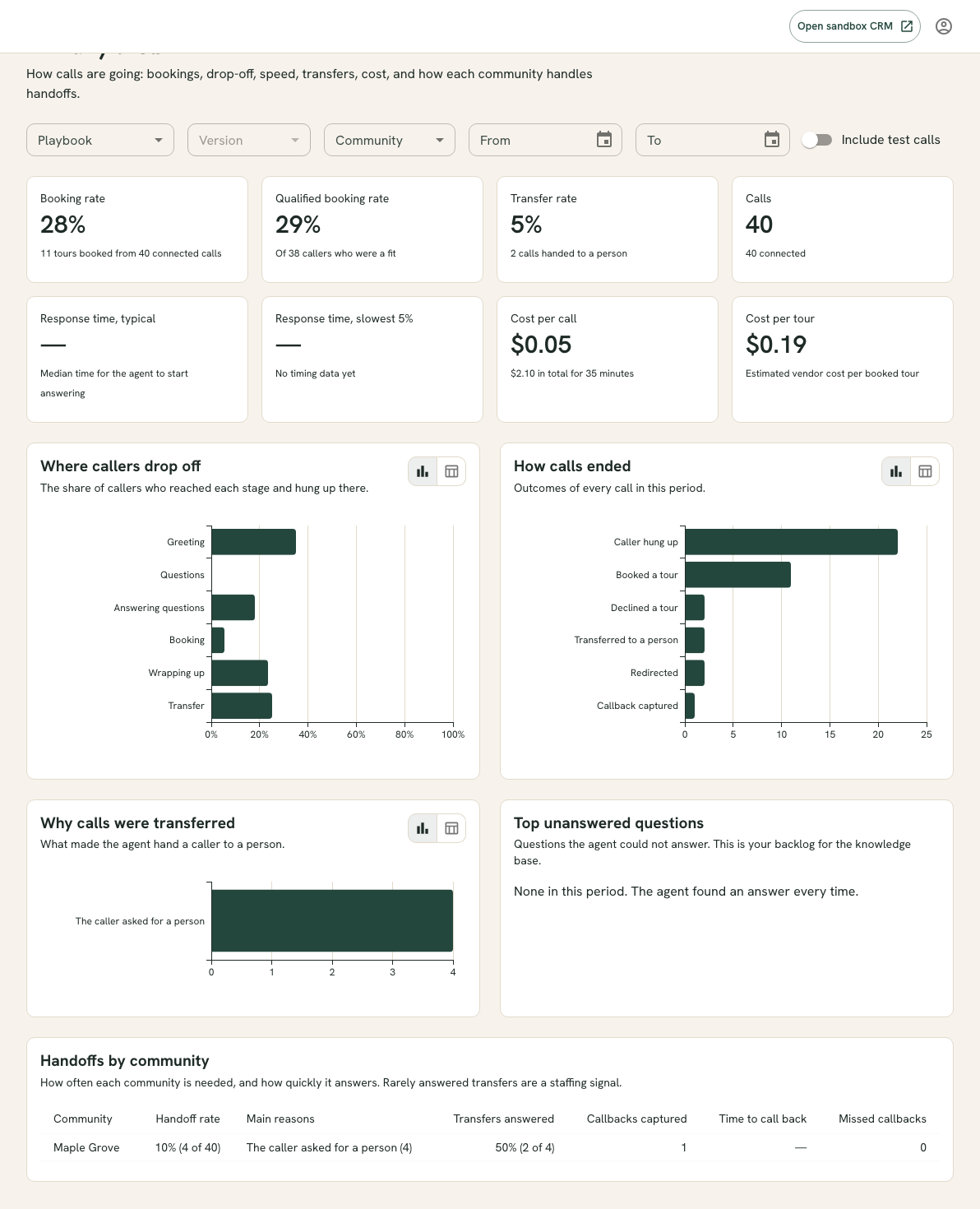The height and width of the screenshot is (1209, 980).
Task: Show bar chart for Where callers drop off
Action: 423,471
